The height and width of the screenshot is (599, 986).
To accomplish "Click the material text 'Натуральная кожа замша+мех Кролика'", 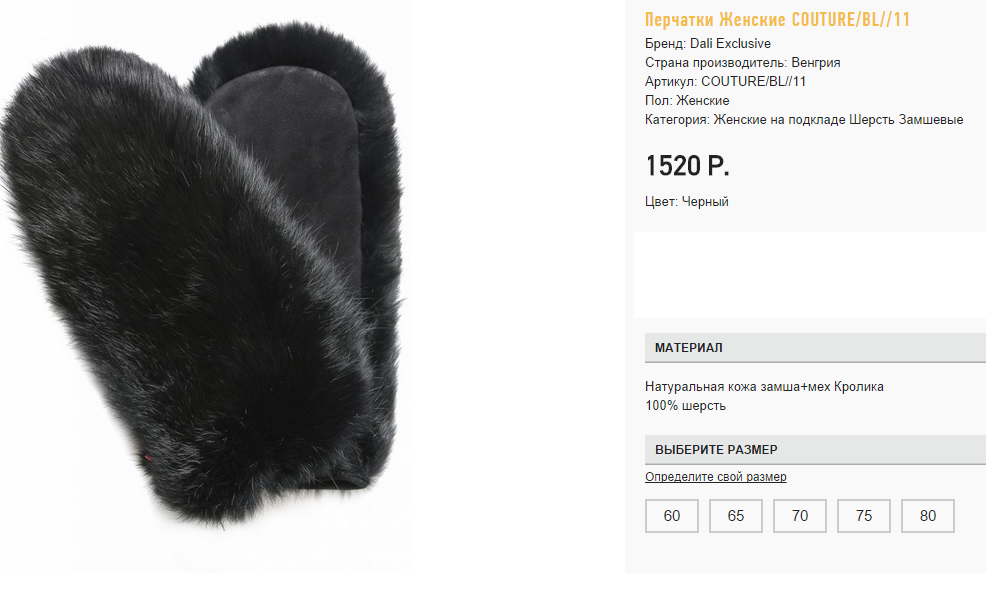I will click(x=764, y=387).
